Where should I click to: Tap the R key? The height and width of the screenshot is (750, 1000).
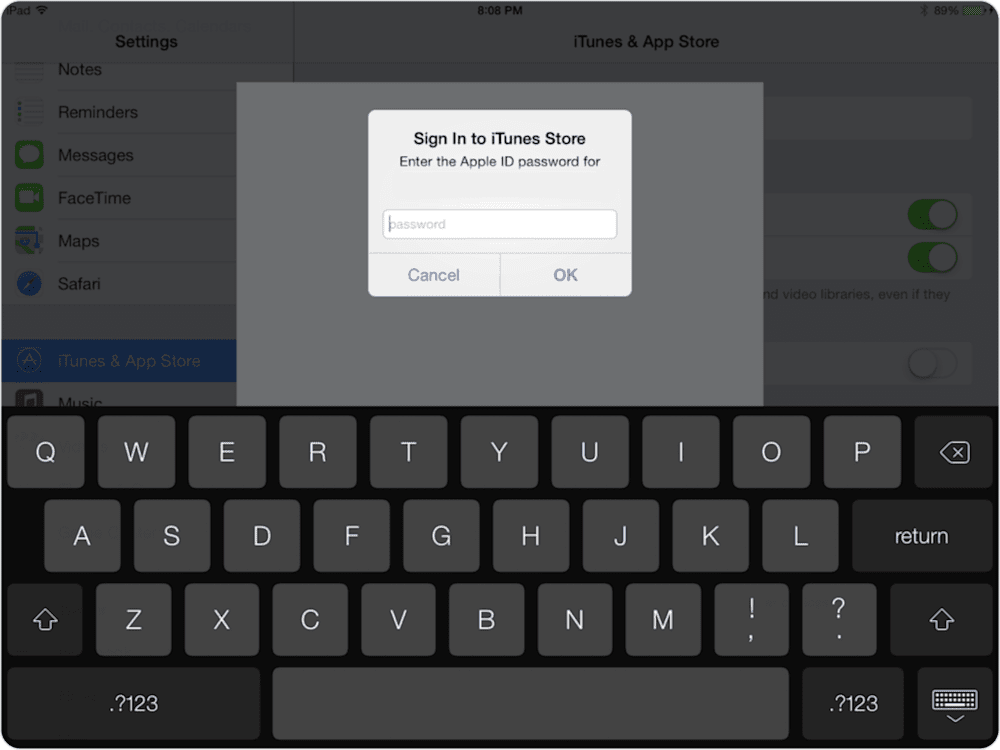click(318, 452)
